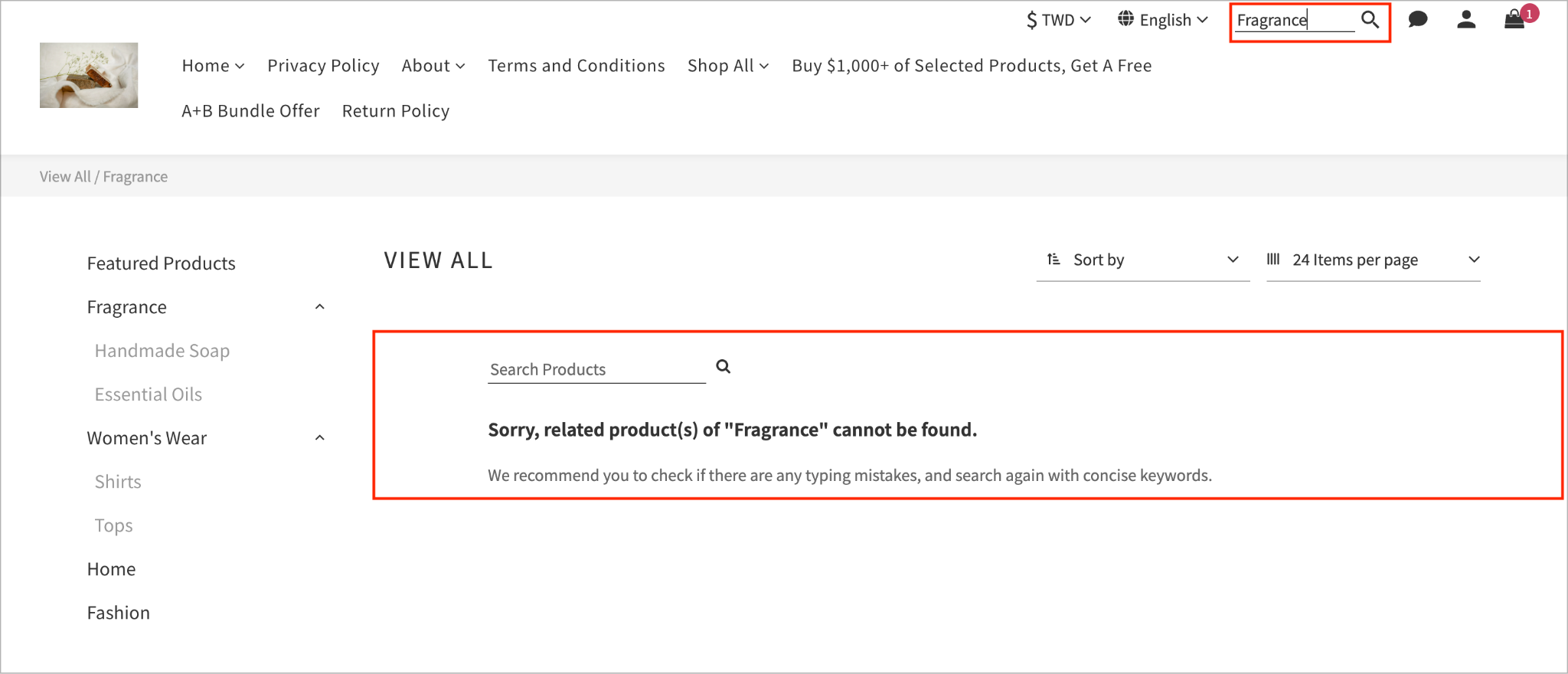Click the globe language icon

click(x=1125, y=18)
